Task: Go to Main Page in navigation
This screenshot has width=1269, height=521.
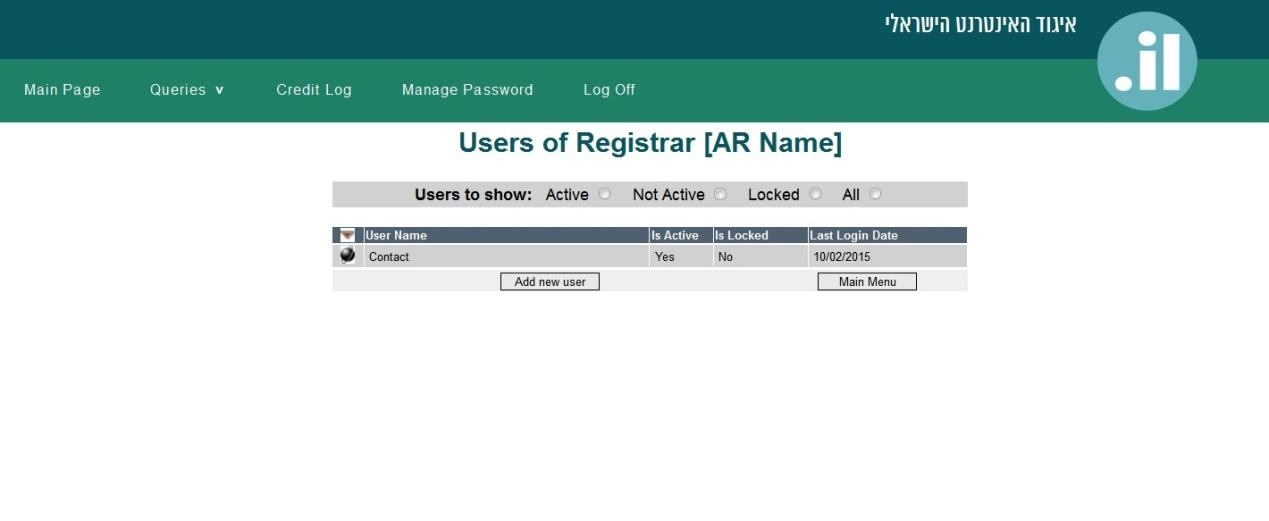Action: [62, 90]
